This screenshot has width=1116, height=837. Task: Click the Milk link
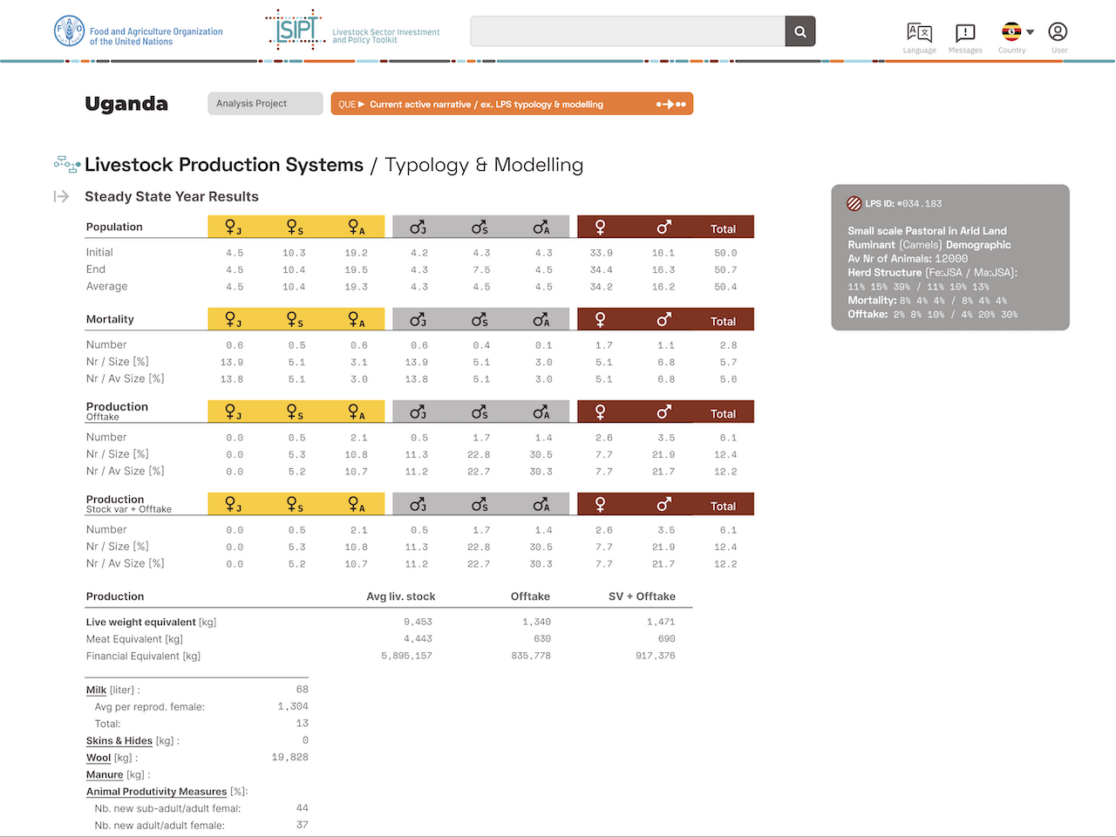[x=96, y=690]
